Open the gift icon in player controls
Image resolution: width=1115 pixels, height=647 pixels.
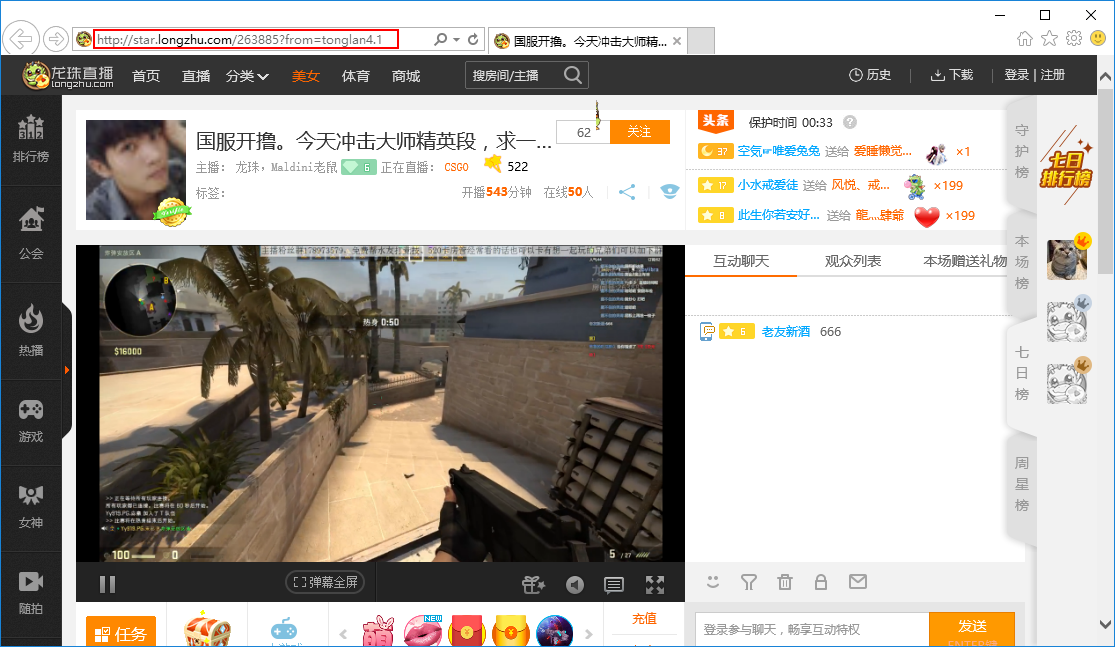533,584
